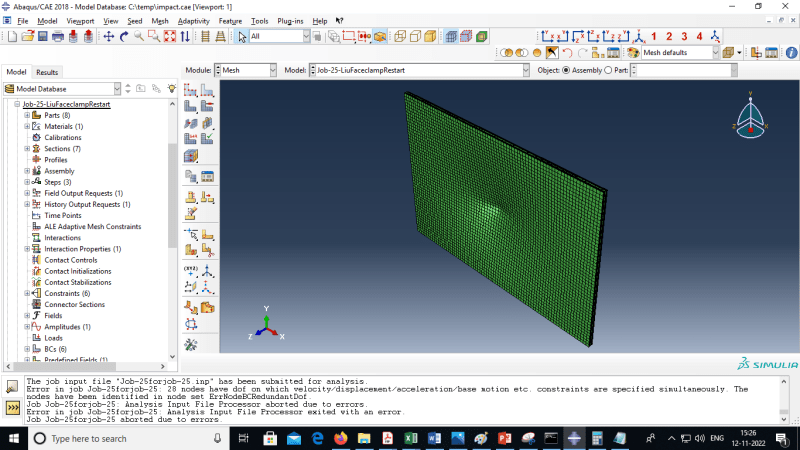Image resolution: width=800 pixels, height=450 pixels.
Task: Select the Assembly radio button
Action: tap(566, 70)
